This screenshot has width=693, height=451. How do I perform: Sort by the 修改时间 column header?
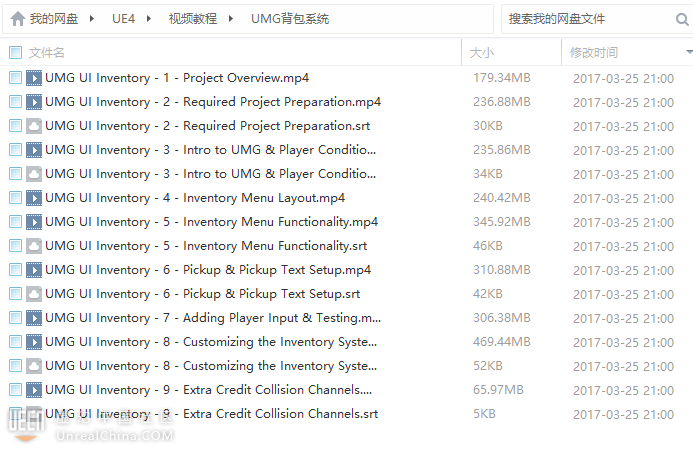[x=594, y=53]
